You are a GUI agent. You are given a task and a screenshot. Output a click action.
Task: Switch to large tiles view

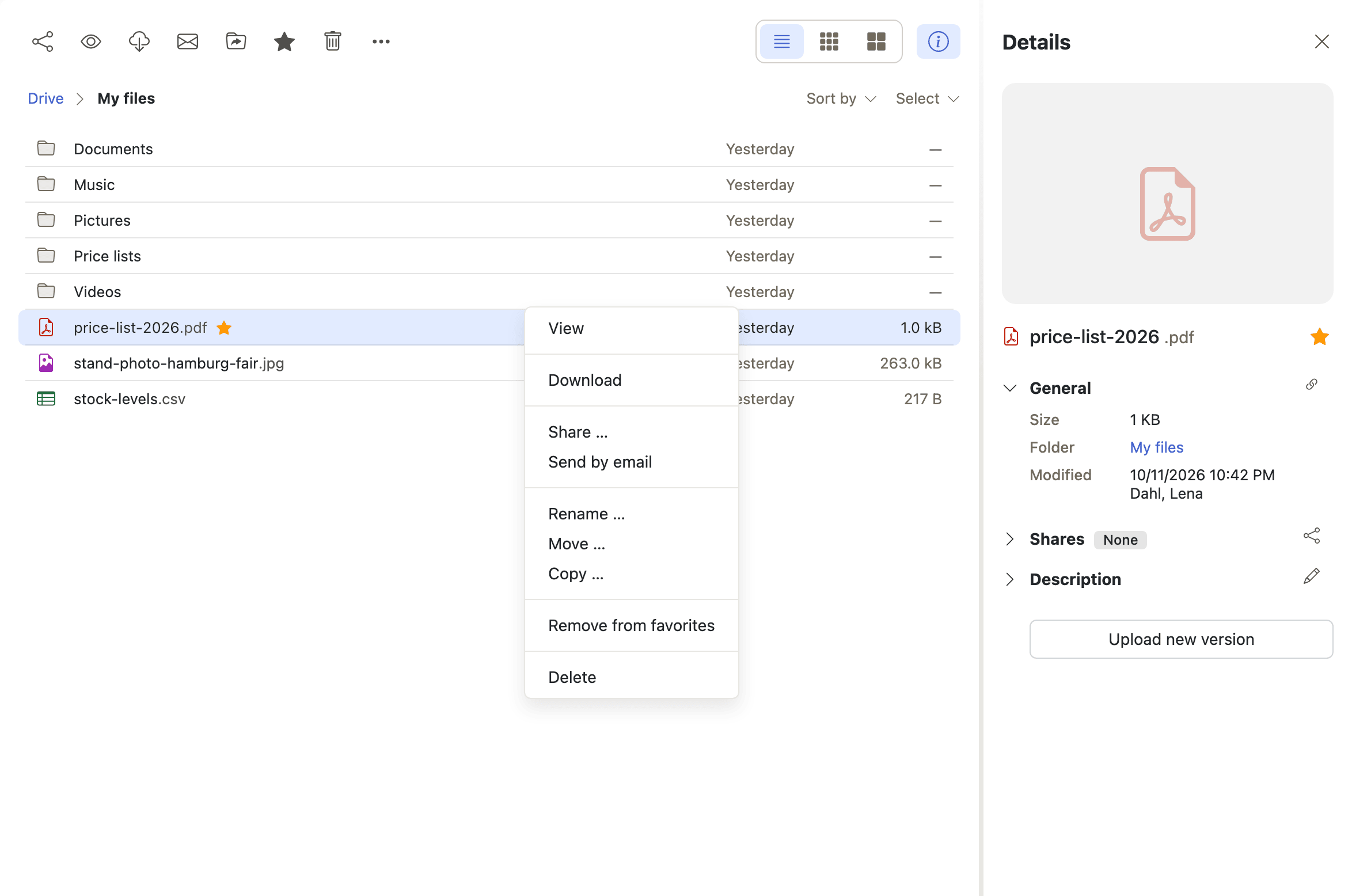pyautogui.click(x=876, y=41)
